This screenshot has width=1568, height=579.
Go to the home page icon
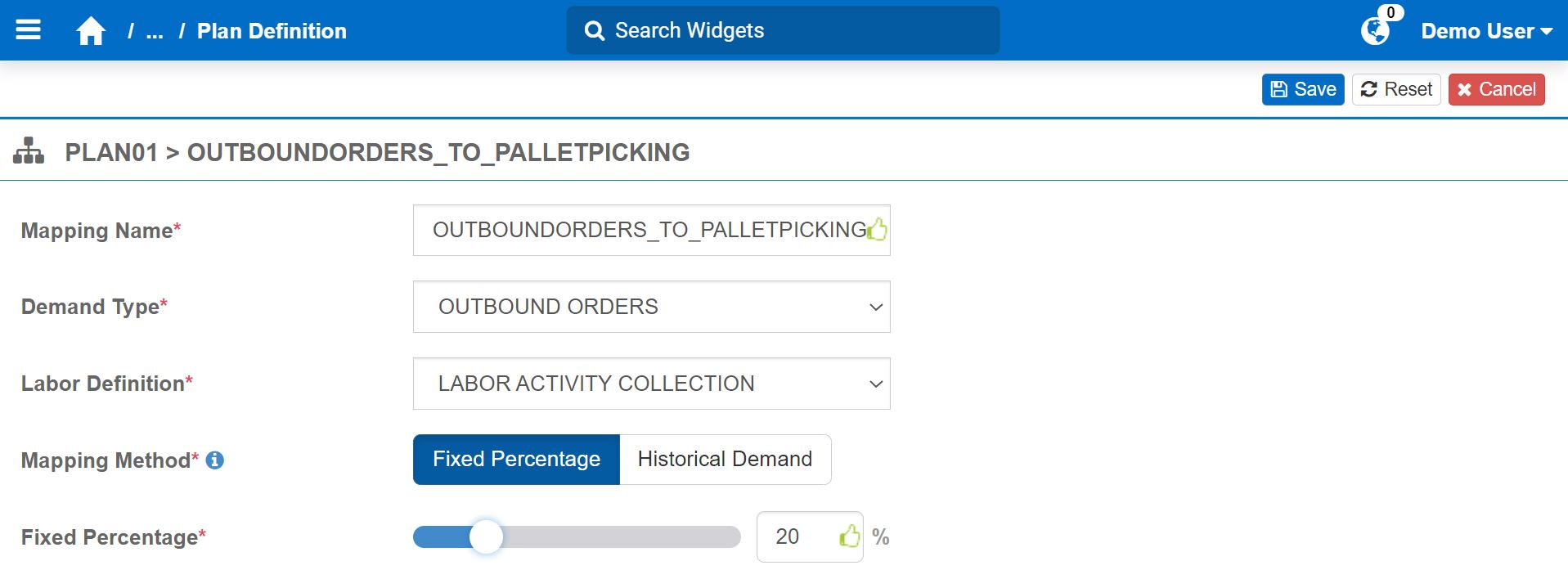91,31
